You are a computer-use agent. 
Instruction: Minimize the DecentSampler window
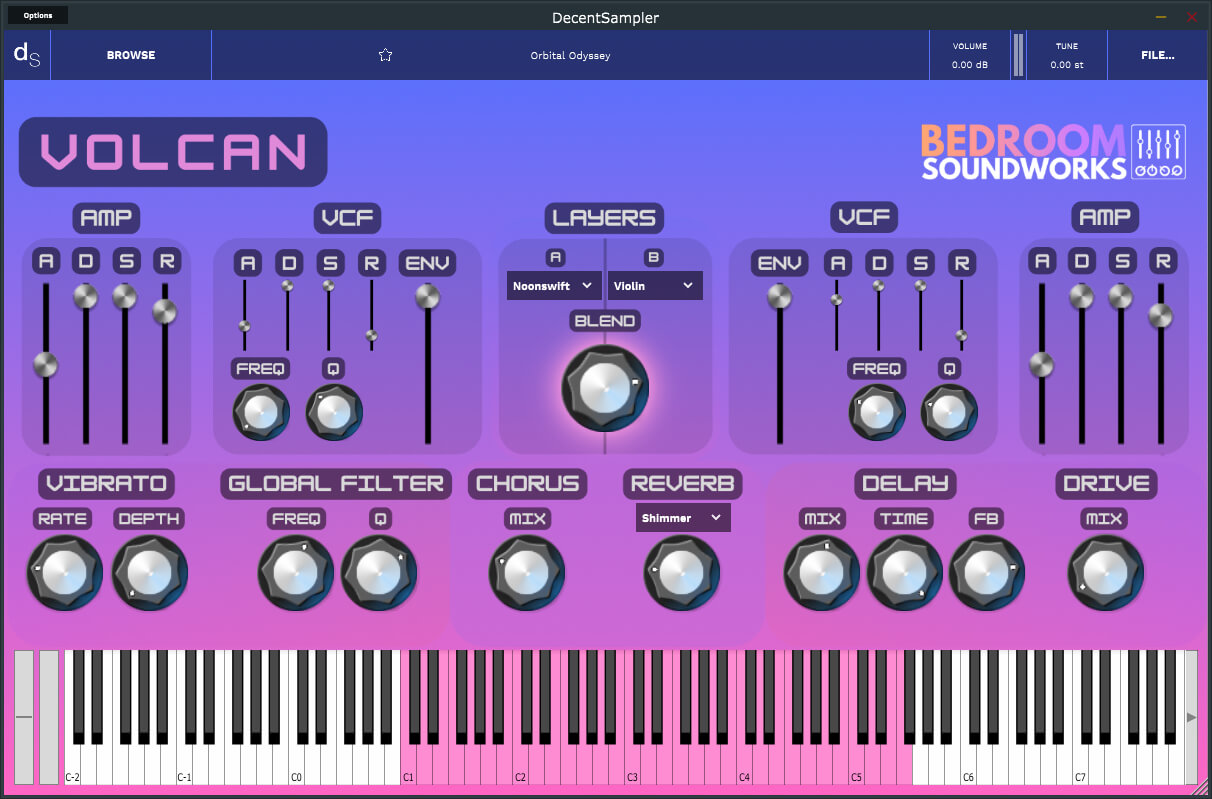(x=1161, y=17)
